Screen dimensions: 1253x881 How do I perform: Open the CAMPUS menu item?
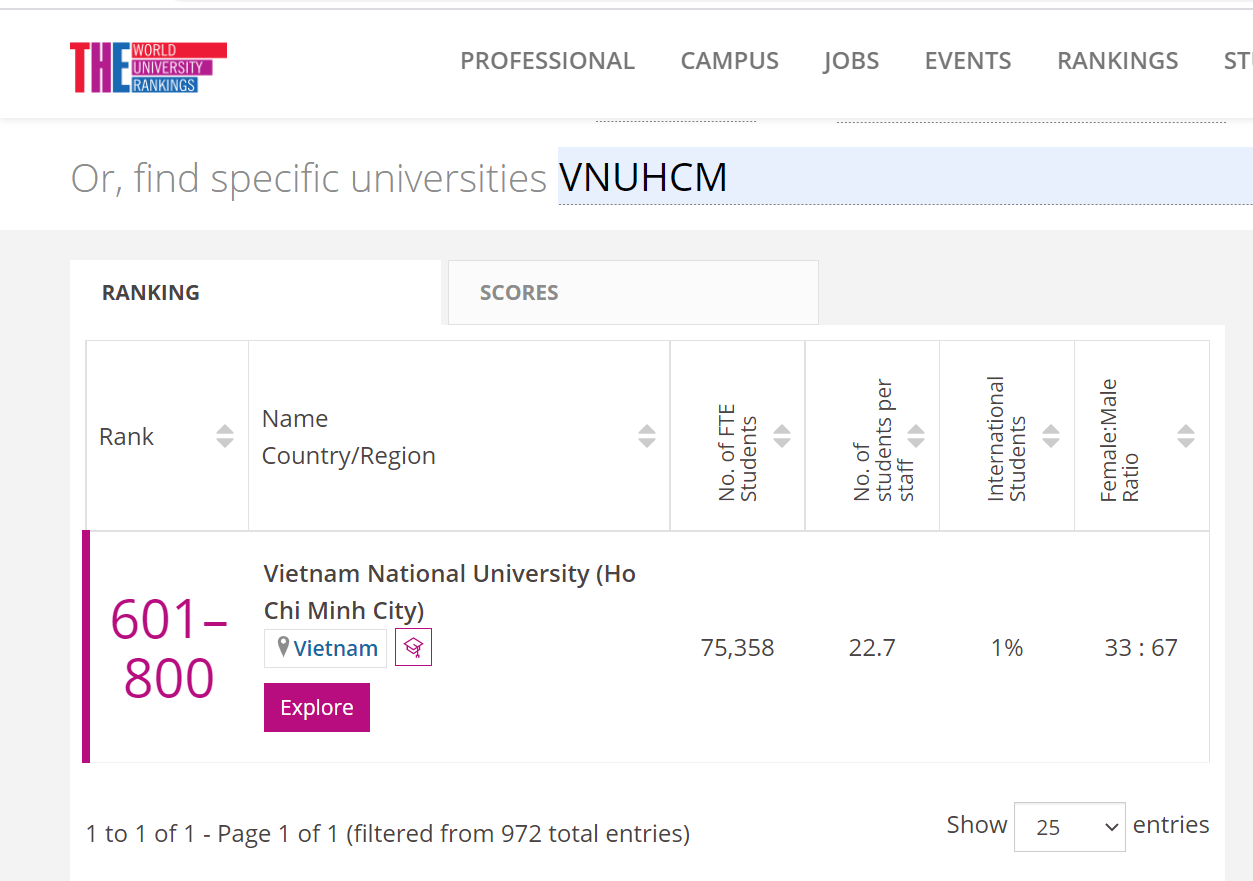coord(730,61)
